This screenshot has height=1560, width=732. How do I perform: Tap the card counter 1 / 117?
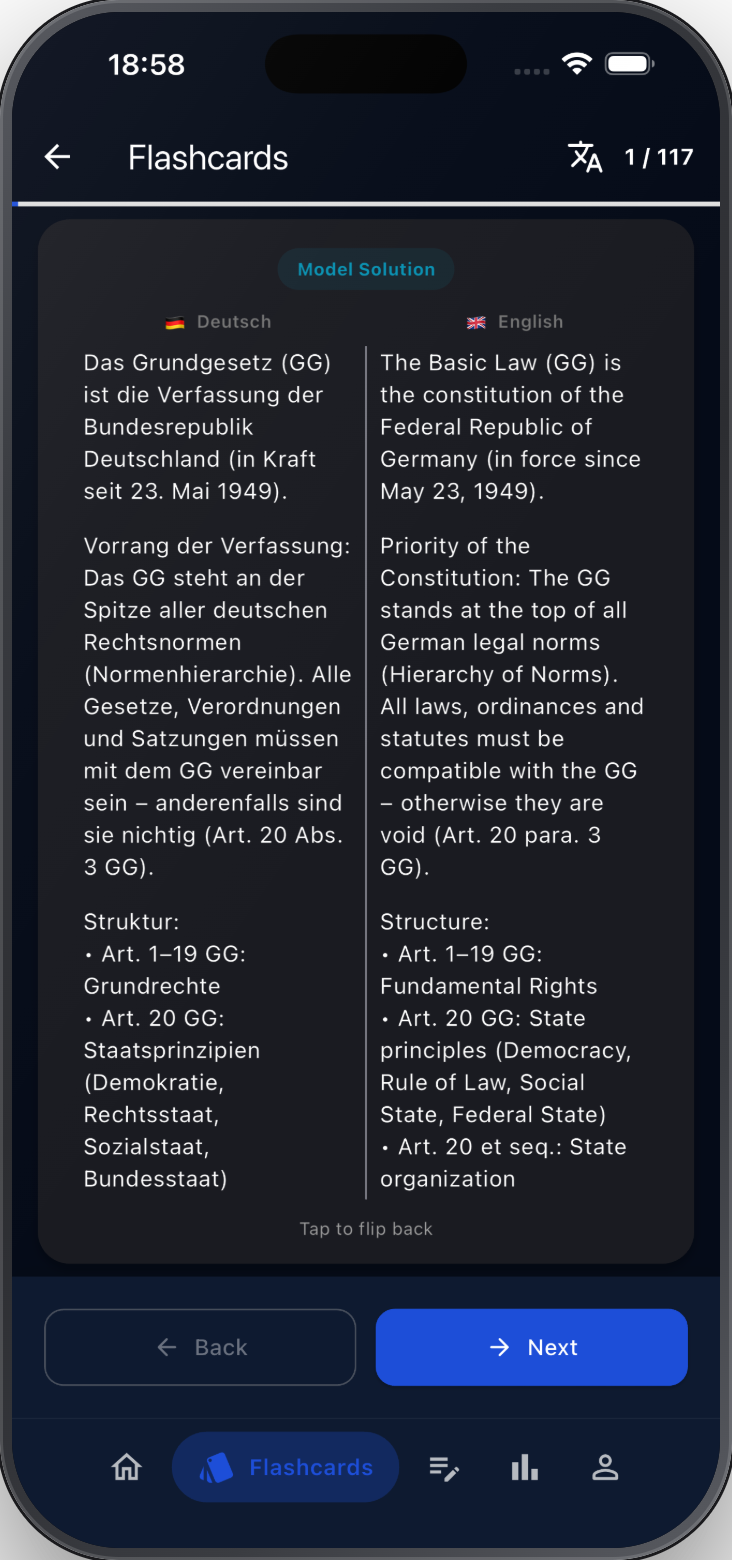658,157
